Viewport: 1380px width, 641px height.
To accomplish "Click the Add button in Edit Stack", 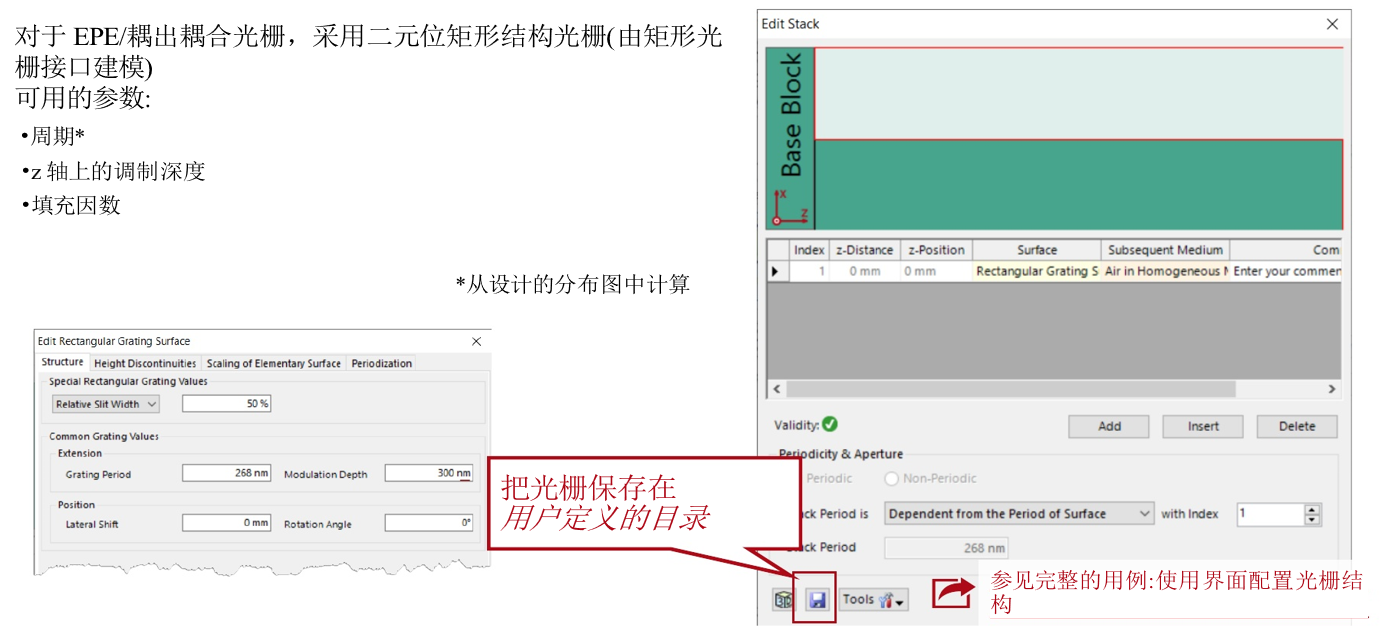I will pos(1109,426).
